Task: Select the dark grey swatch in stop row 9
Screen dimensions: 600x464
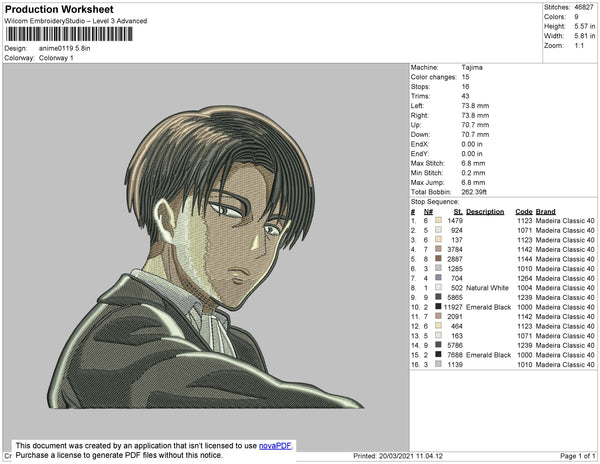Action: 439,297
